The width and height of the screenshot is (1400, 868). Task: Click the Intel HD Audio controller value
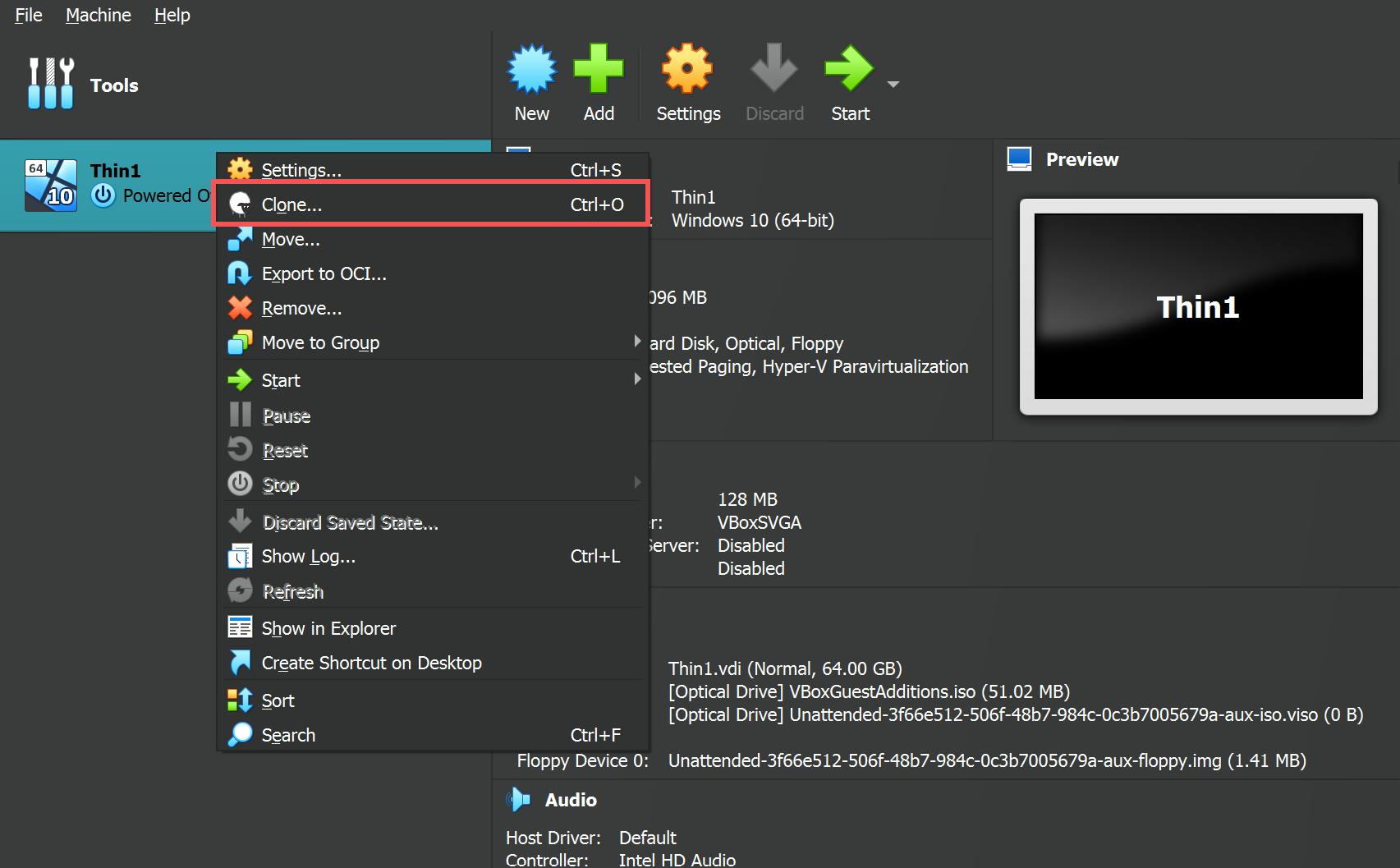(677, 860)
